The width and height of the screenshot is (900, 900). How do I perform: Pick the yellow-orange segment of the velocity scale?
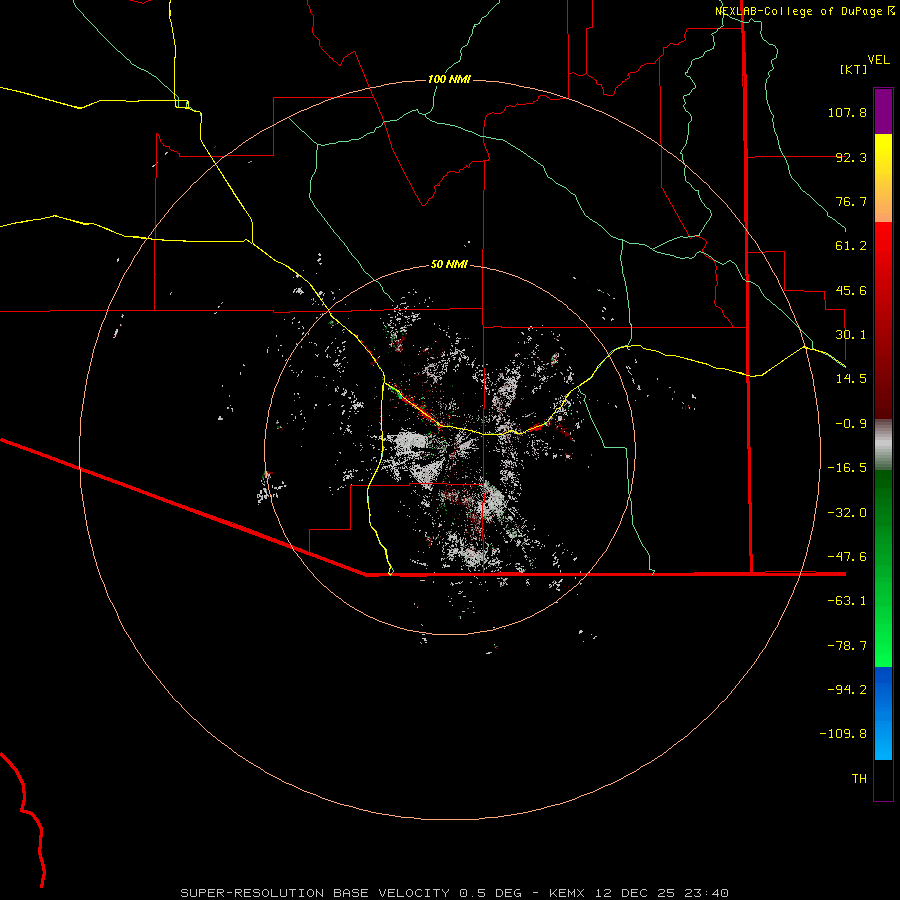(x=883, y=178)
